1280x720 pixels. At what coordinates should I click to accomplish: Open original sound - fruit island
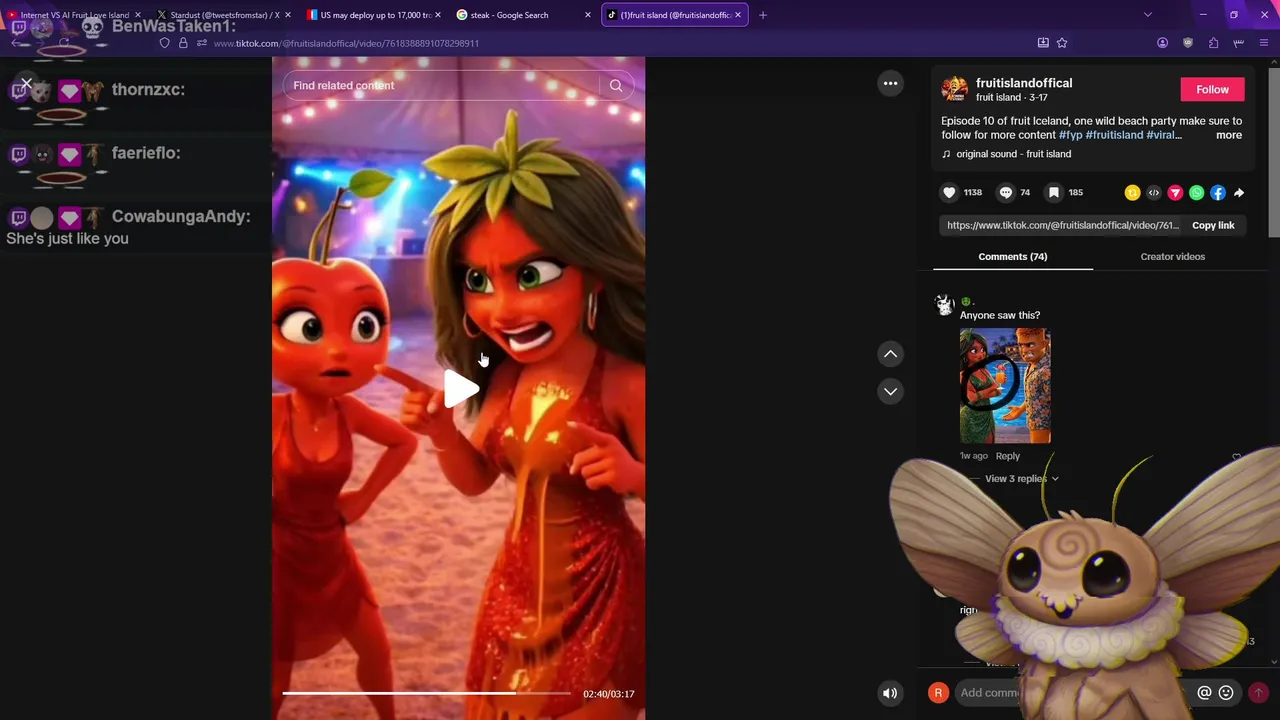tap(1006, 154)
